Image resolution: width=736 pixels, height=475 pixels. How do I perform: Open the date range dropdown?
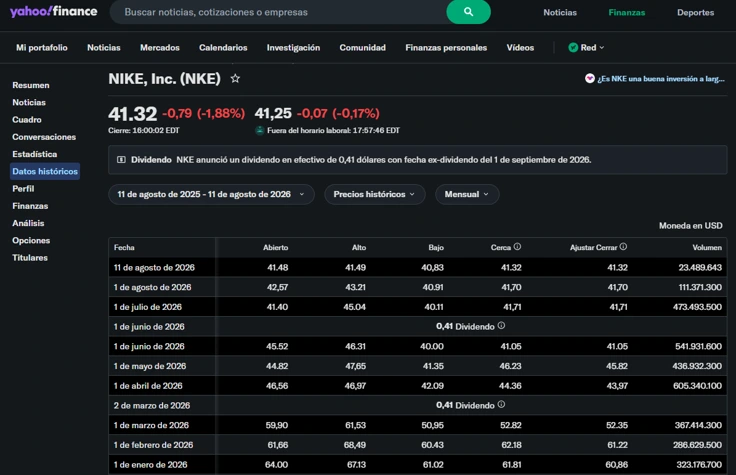pyautogui.click(x=211, y=194)
